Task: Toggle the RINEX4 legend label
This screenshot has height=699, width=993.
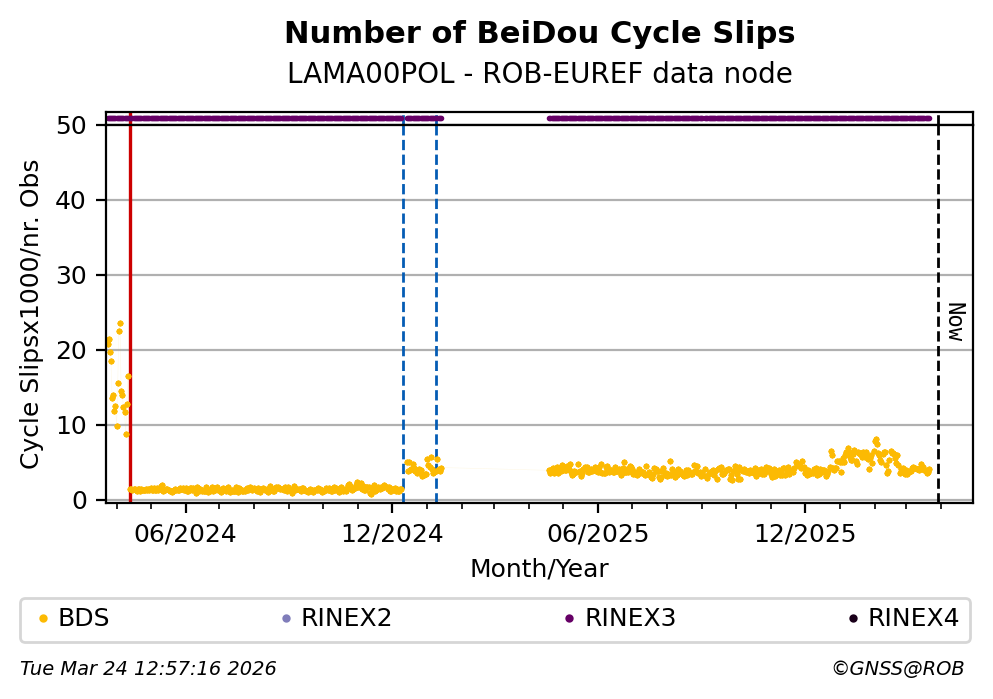Action: click(x=913, y=619)
